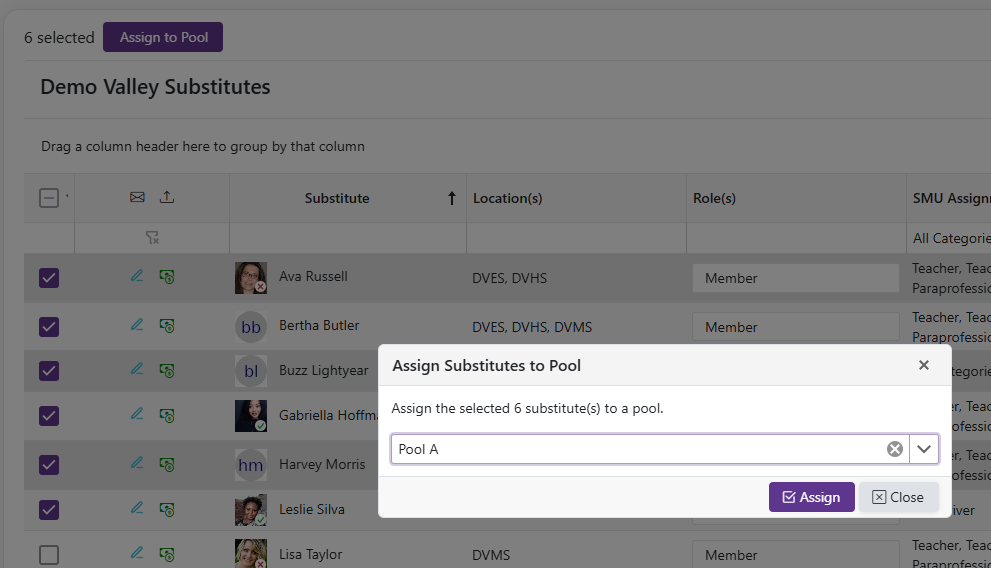Image resolution: width=991 pixels, height=568 pixels.
Task: Click green pay icon for Harvey Morris
Action: click(167, 464)
